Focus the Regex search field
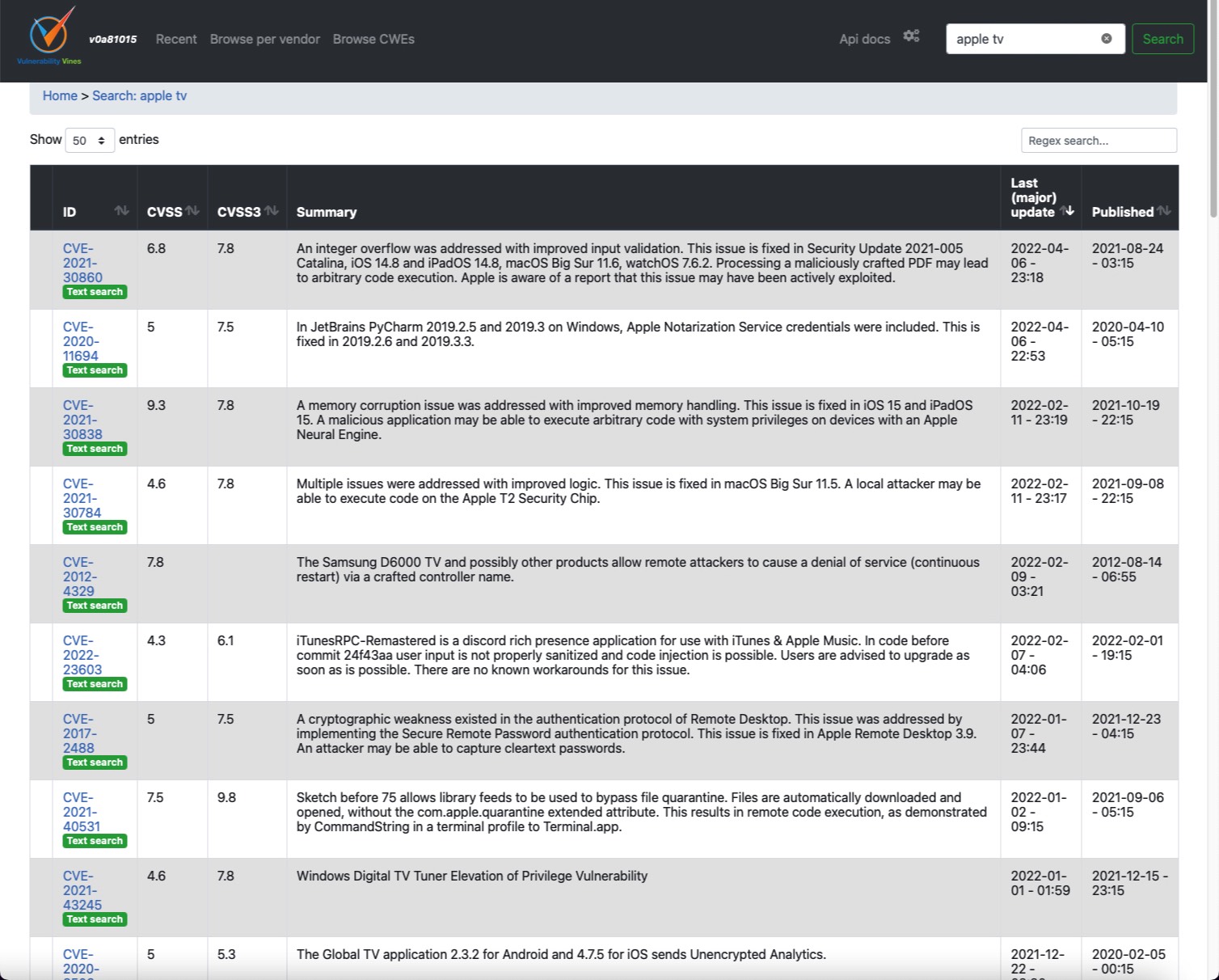The image size is (1219, 980). point(1099,141)
